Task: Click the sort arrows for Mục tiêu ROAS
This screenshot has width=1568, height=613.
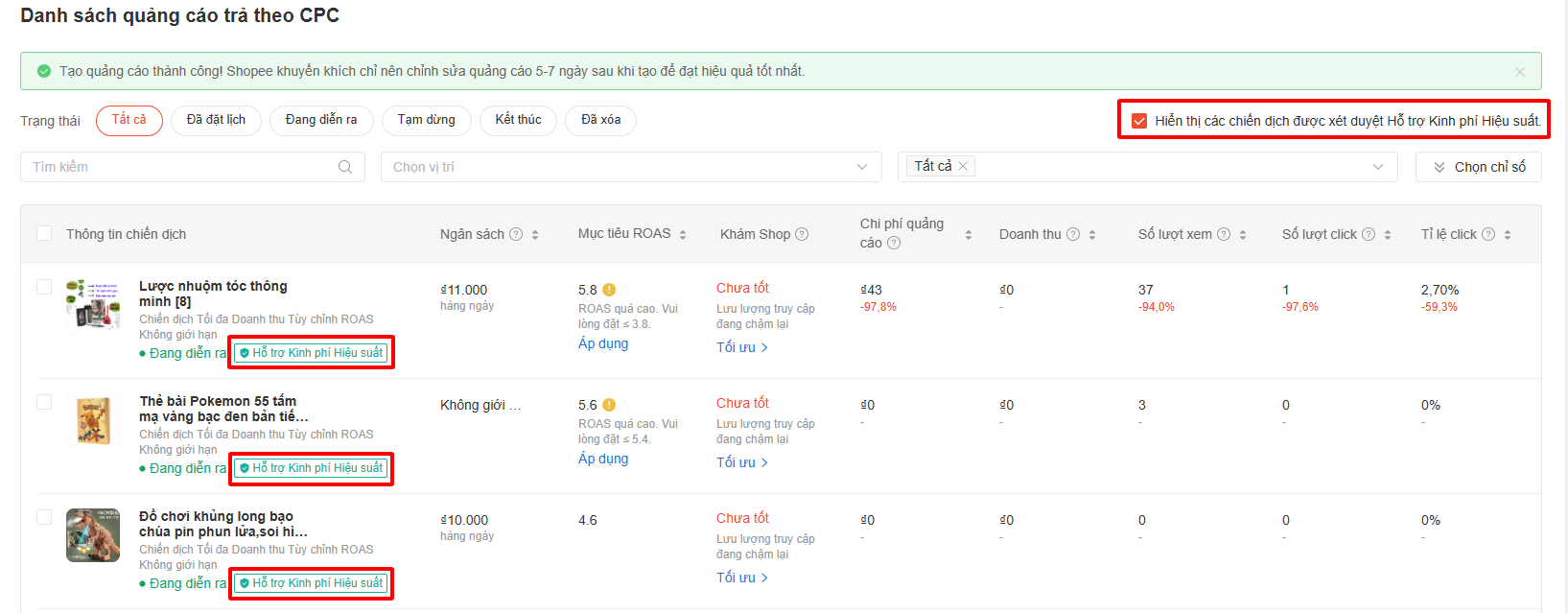Action: pos(683,234)
